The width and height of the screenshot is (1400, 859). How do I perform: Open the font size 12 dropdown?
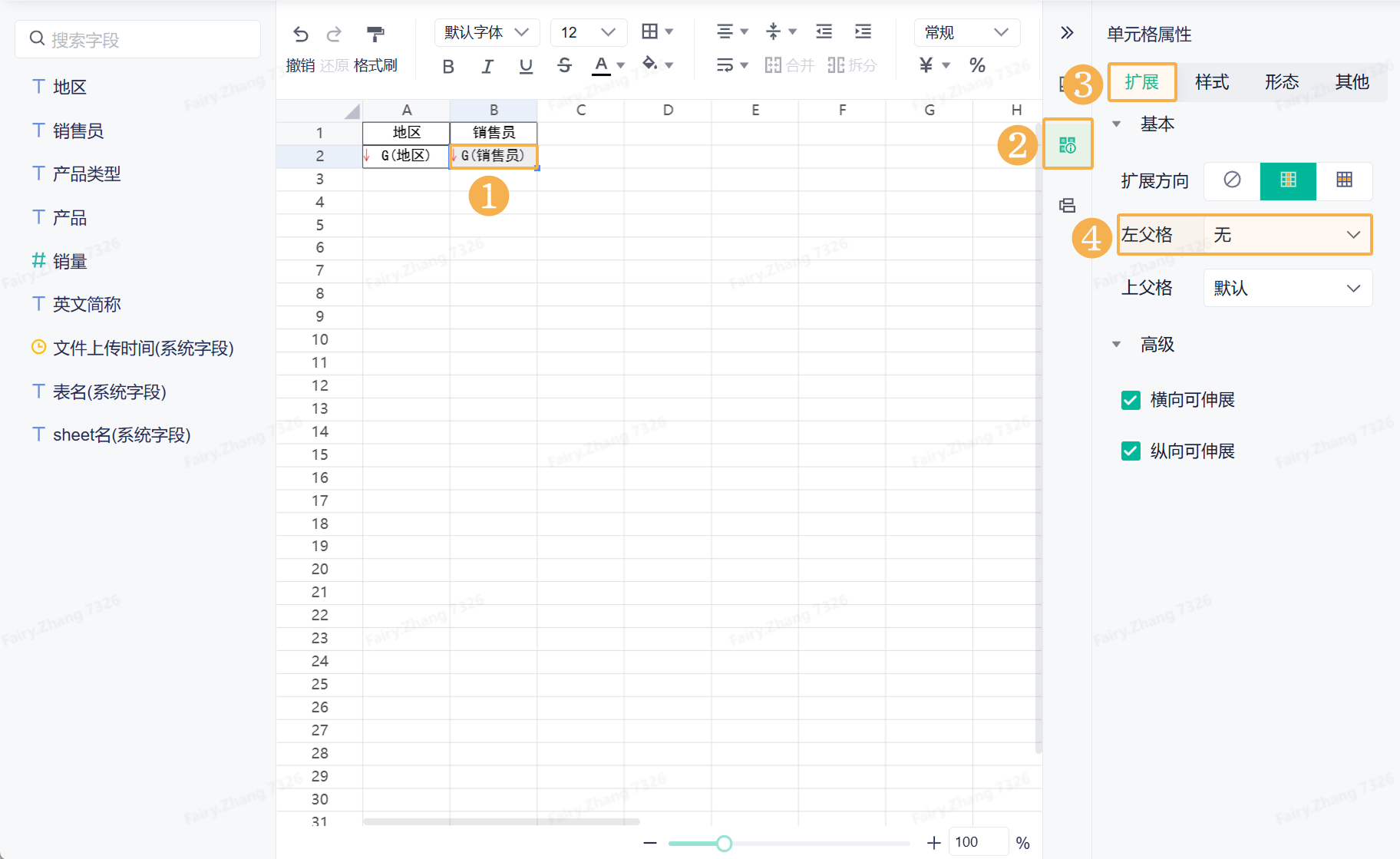pyautogui.click(x=589, y=32)
